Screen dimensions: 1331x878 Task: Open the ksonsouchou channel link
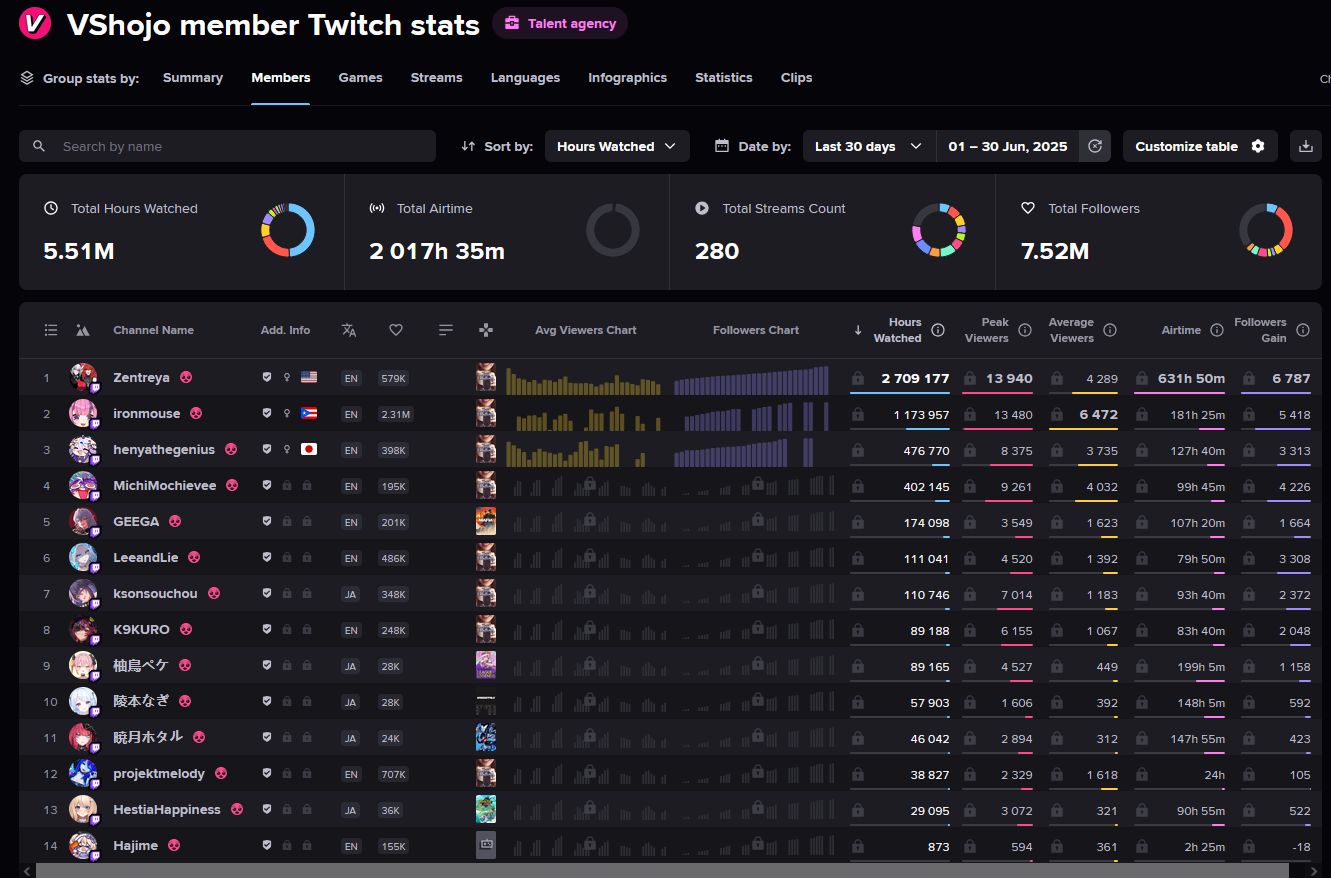155,594
